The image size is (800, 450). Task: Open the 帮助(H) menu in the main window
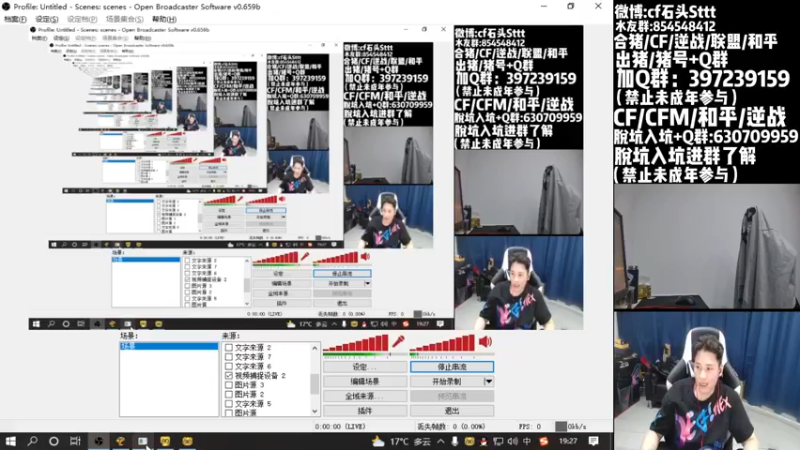coord(164,19)
